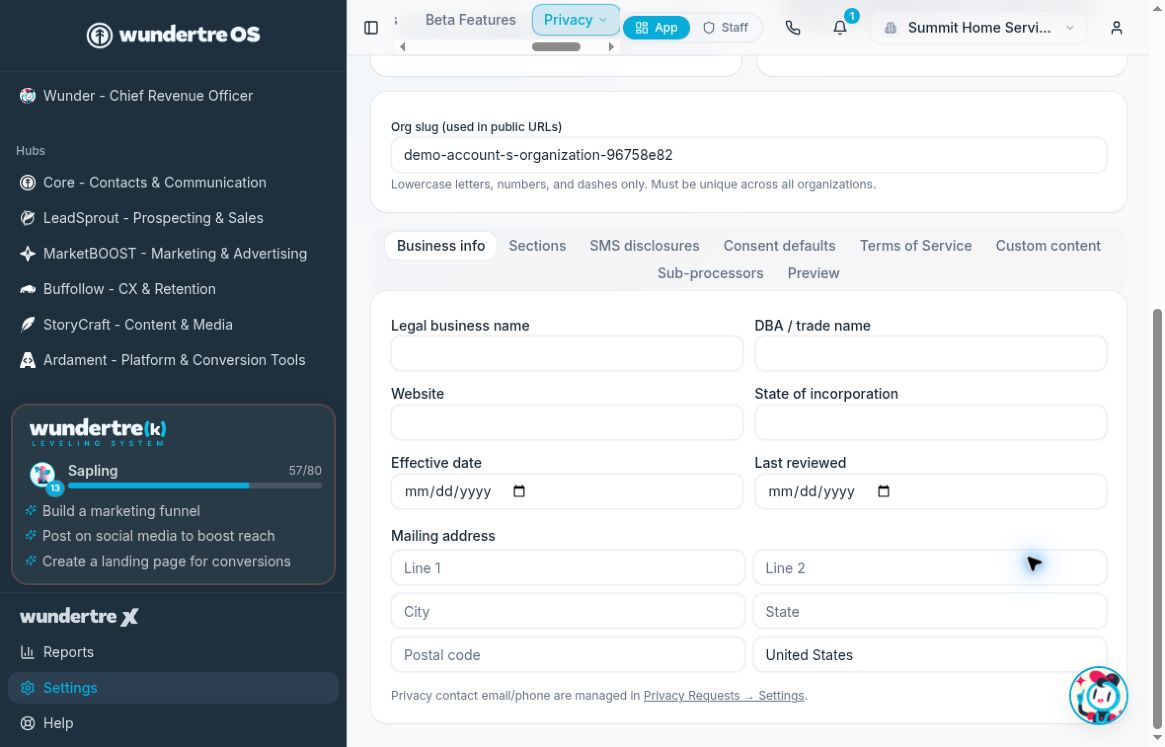The image size is (1165, 747).
Task: Click the LeadSprout hub icon
Action: click(x=27, y=218)
